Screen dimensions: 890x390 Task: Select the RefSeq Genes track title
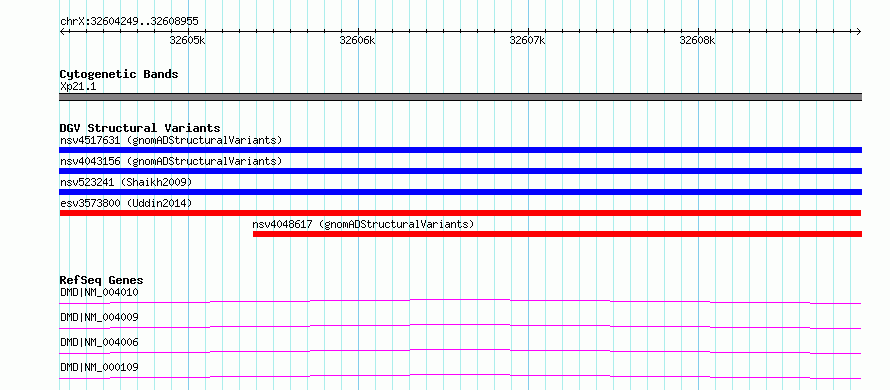click(x=102, y=280)
